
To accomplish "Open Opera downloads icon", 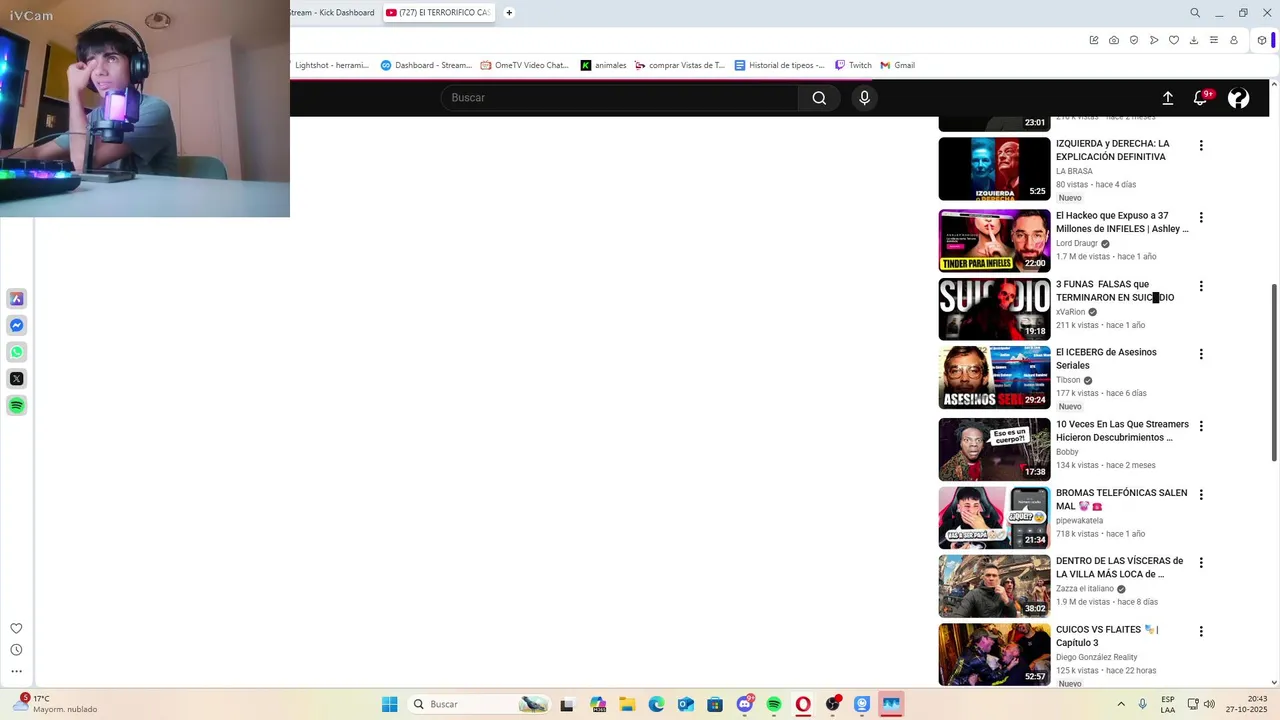I will [1194, 40].
